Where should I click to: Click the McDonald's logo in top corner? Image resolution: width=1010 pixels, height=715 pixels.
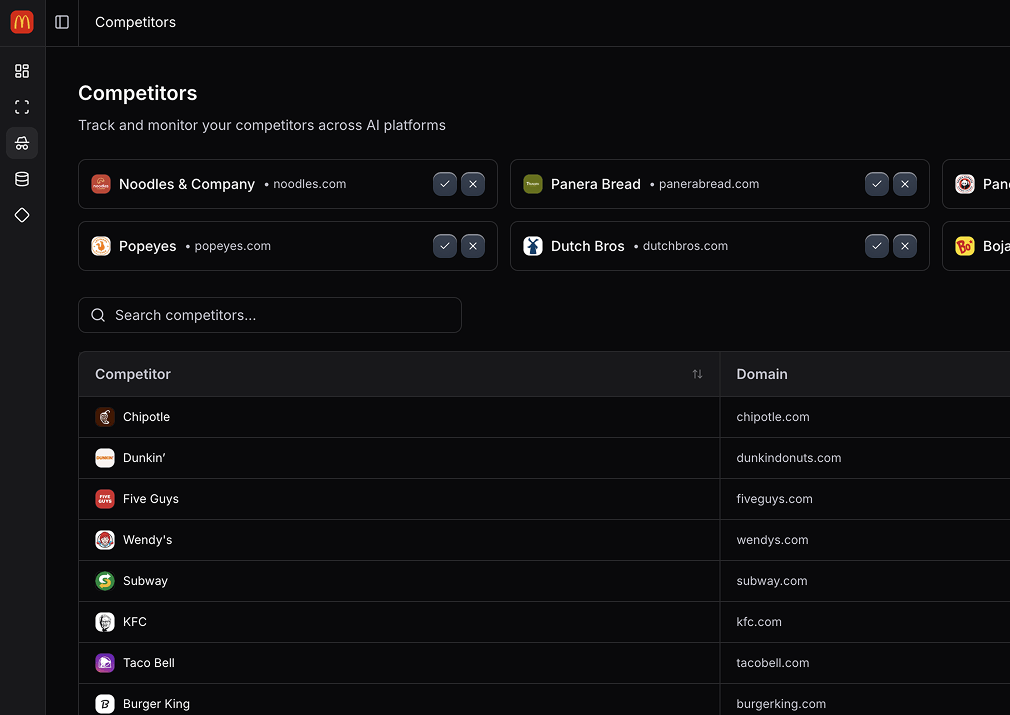click(21, 21)
